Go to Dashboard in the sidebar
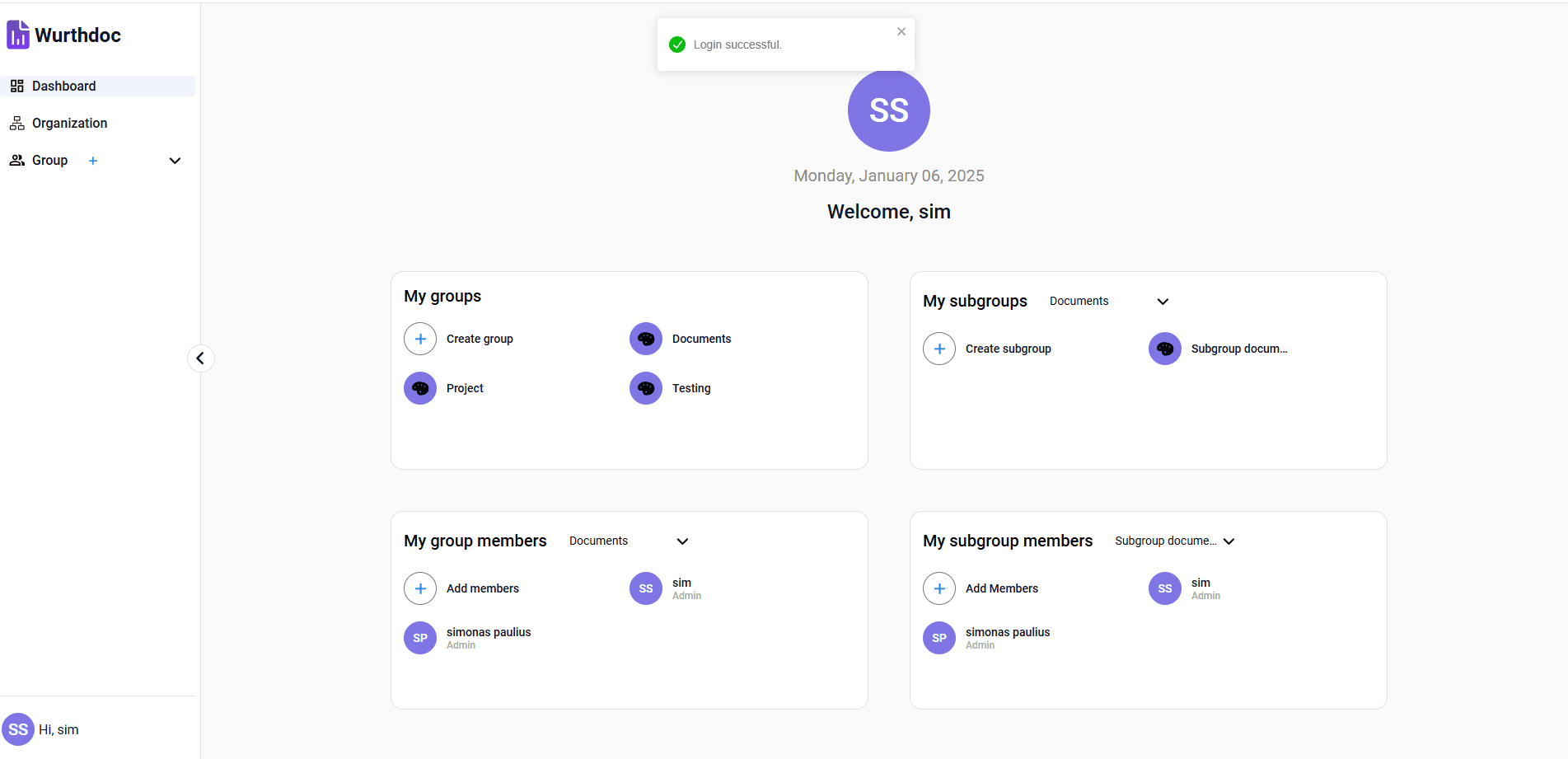 click(64, 87)
